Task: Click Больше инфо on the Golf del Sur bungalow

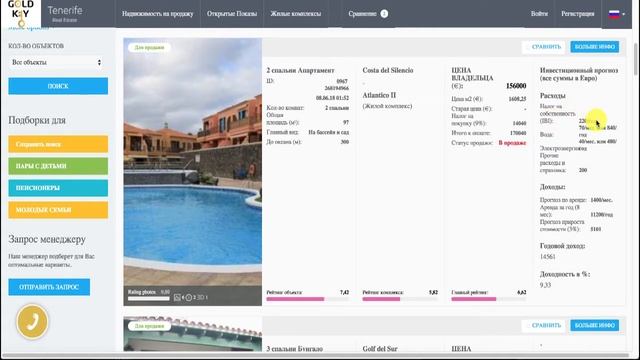Action: [595, 325]
